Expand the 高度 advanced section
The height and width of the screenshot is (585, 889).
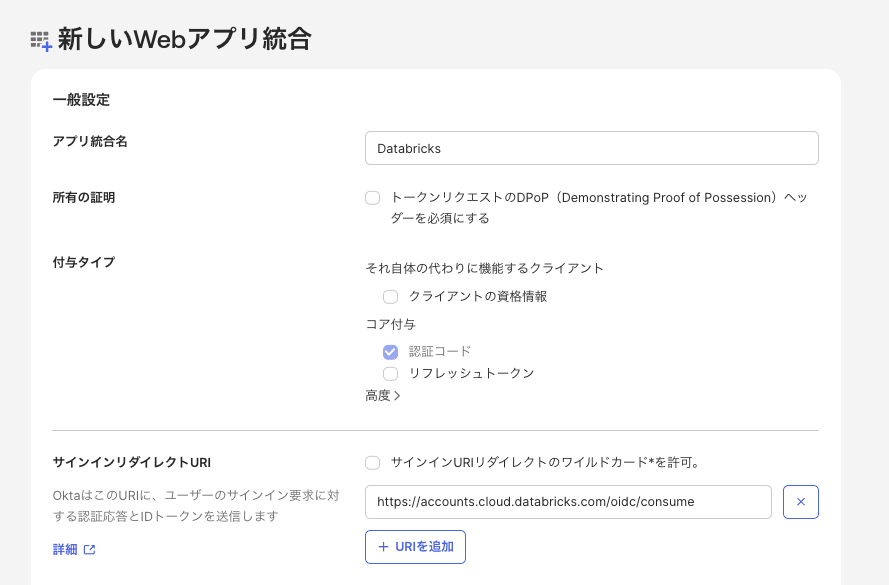[383, 396]
